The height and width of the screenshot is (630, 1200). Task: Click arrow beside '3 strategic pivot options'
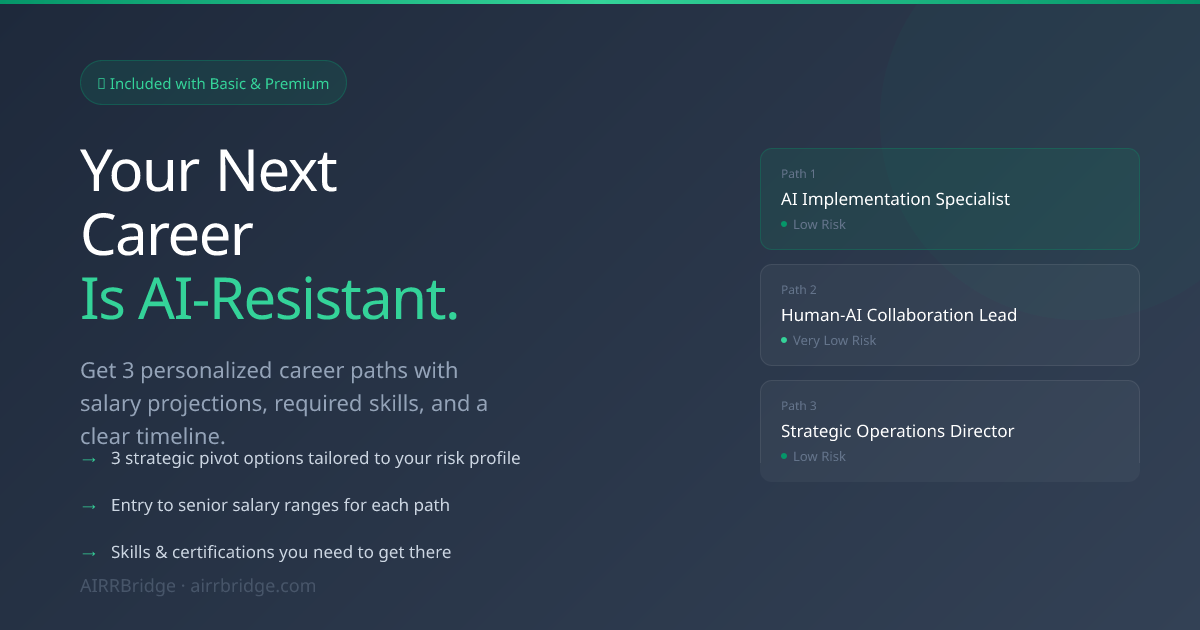point(89,459)
